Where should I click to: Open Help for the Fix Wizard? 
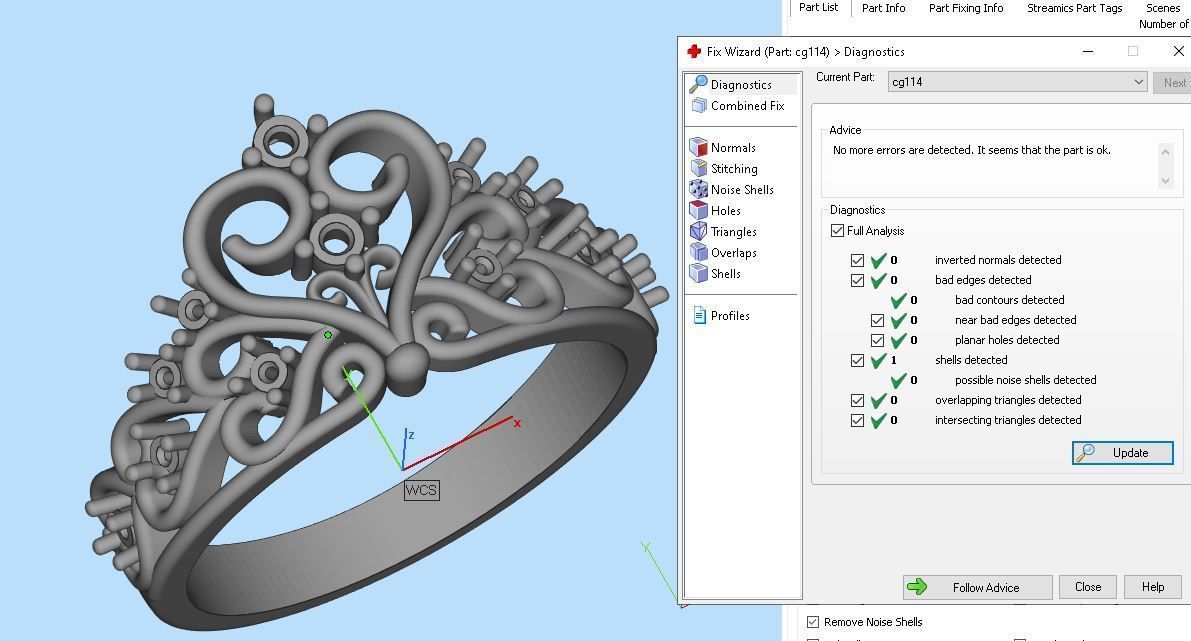click(x=1152, y=587)
